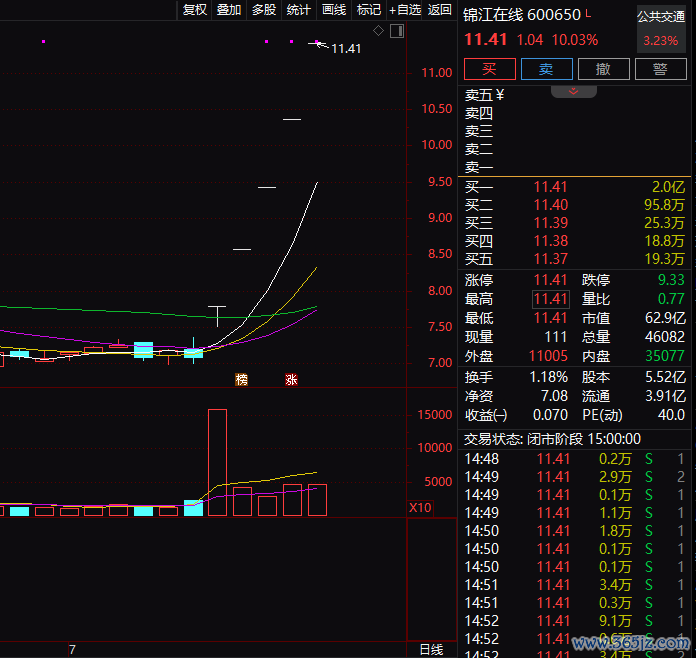Click the T-shaped candlestick near 7.75
Screen dimensions: 696x658
click(x=217, y=316)
